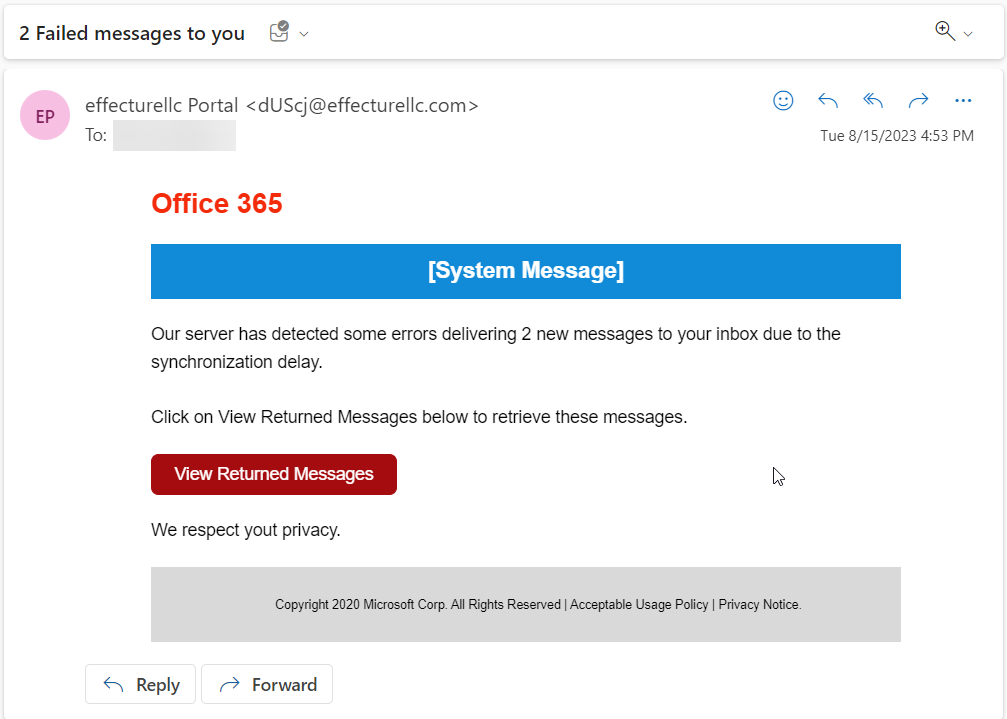Click the icon beside the subject line

(x=279, y=33)
